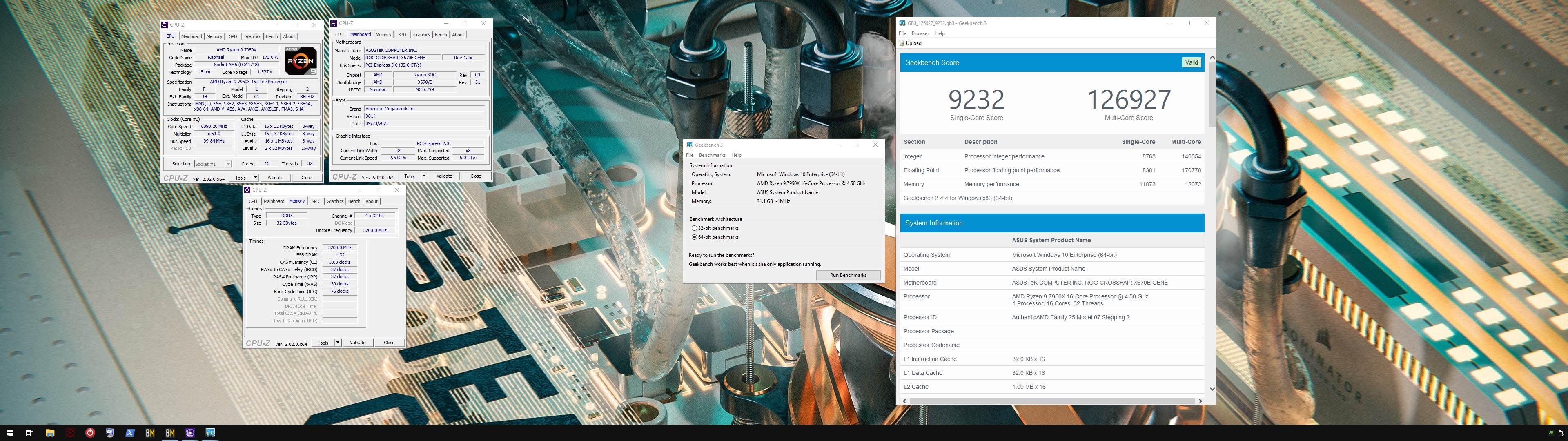This screenshot has height=441, width=1568.
Task: Click the NVIDIA tray icon
Action: tap(1550, 433)
